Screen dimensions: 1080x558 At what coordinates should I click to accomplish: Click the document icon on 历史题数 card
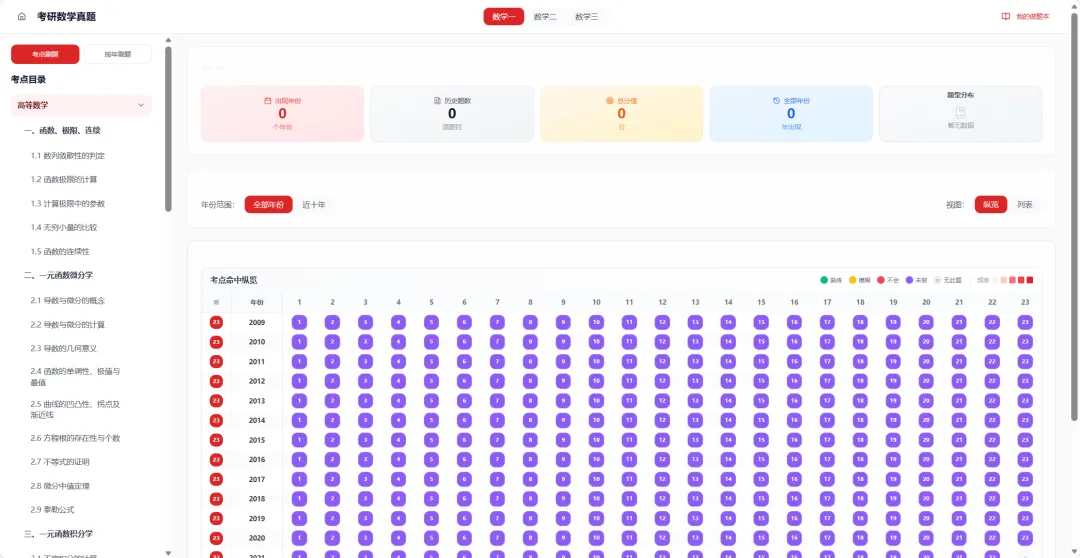[x=437, y=101]
